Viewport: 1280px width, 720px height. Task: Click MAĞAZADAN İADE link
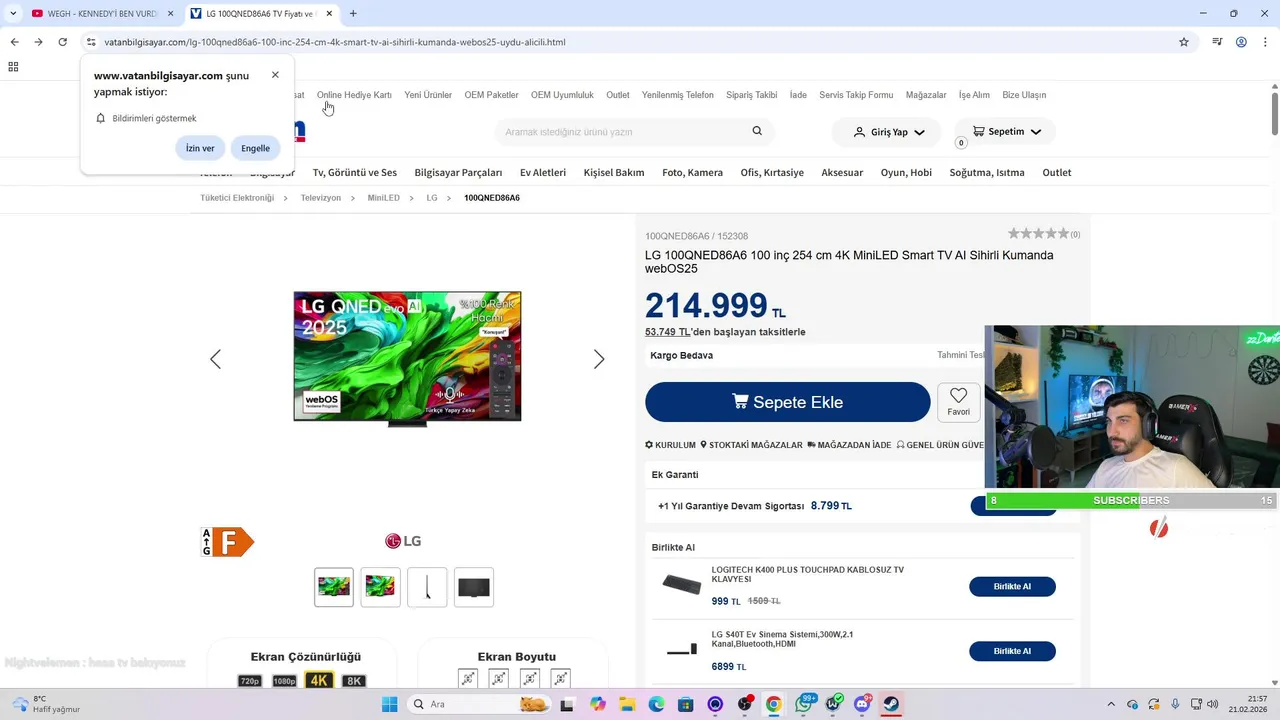[x=849, y=445]
